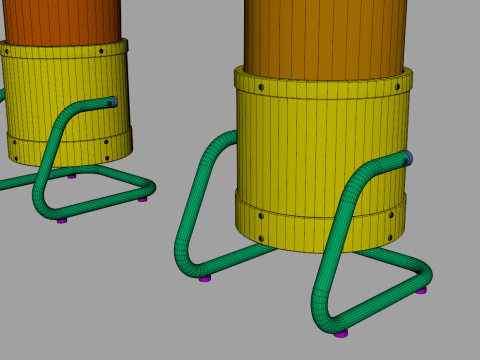
Task: Click purple foot under right stand's left bend
Action: coord(205,278)
